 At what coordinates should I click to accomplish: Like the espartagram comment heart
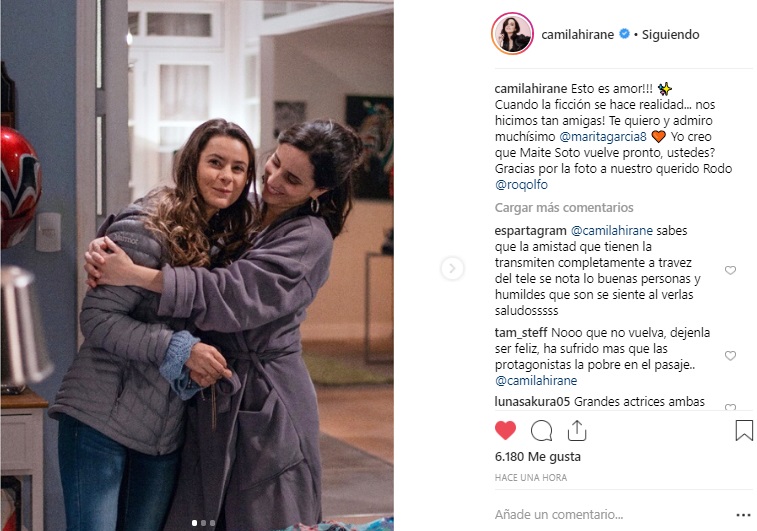click(730, 270)
